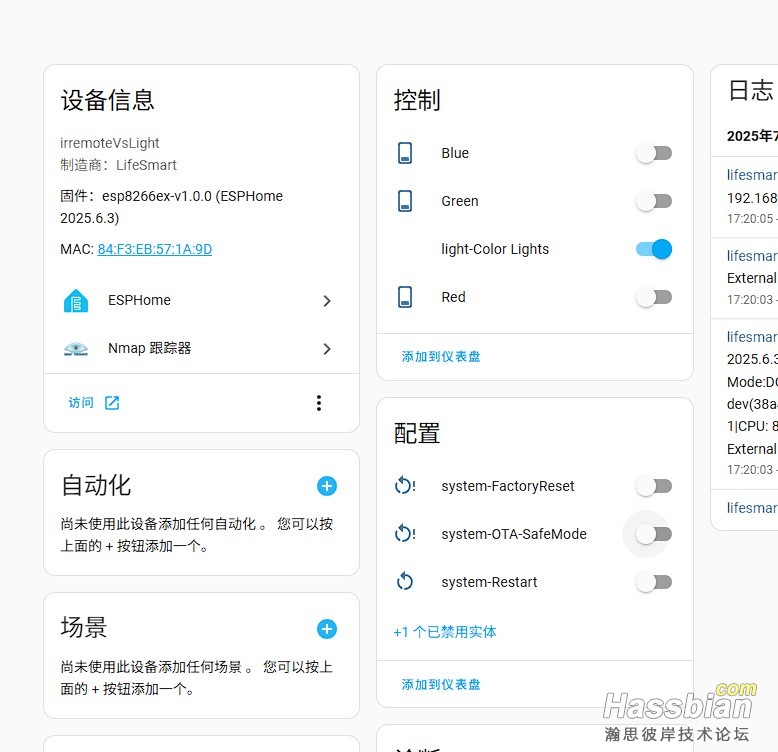The width and height of the screenshot is (778, 752).
Task: Enable system-FactoryReset switch
Action: [654, 486]
